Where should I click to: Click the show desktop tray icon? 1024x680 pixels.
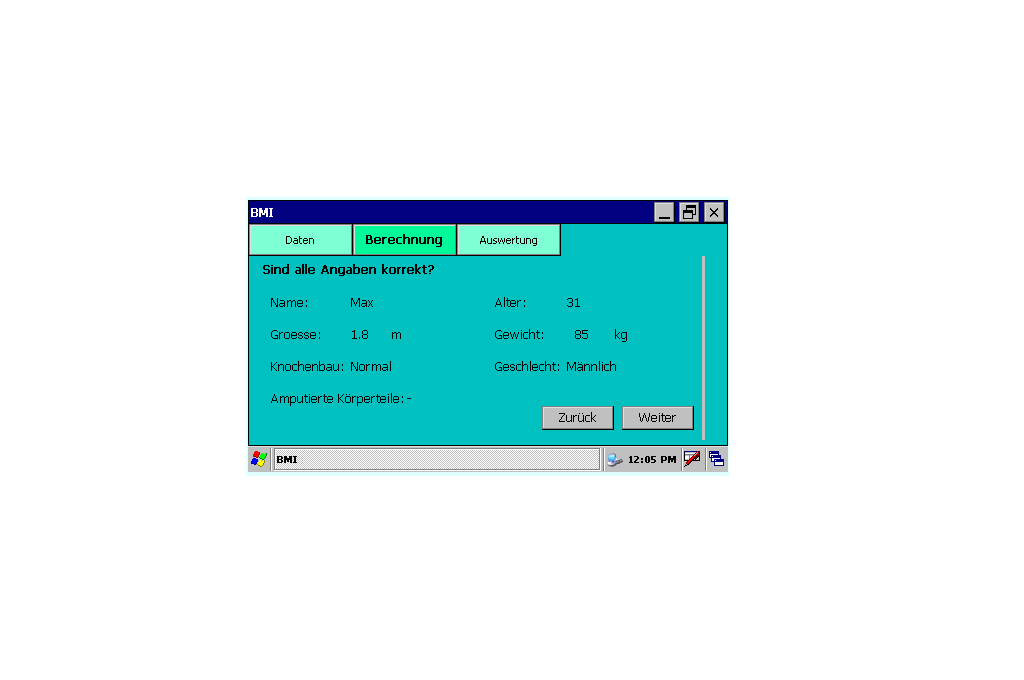pyautogui.click(x=716, y=459)
